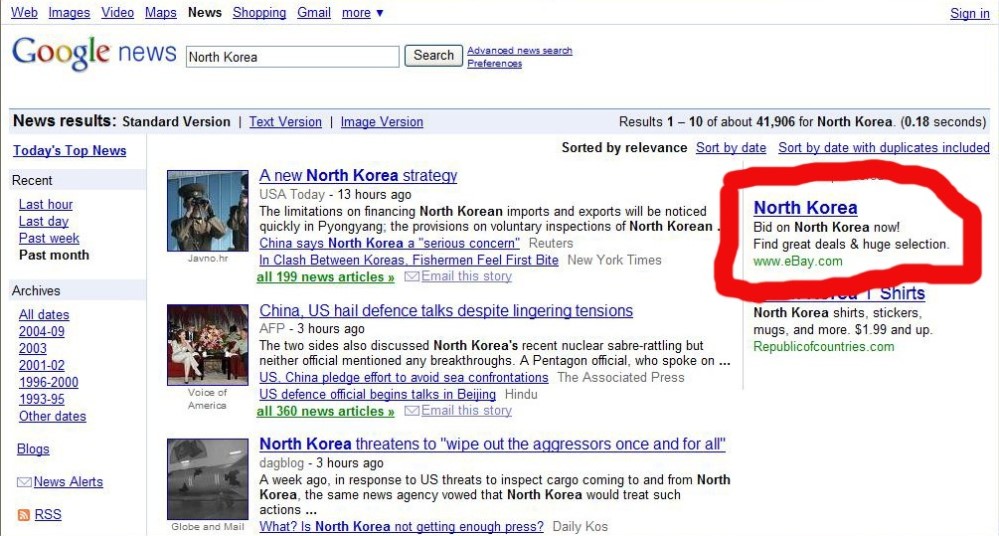Screen dimensions: 999x536
Task: View all 199 news articles
Action: coord(326,277)
